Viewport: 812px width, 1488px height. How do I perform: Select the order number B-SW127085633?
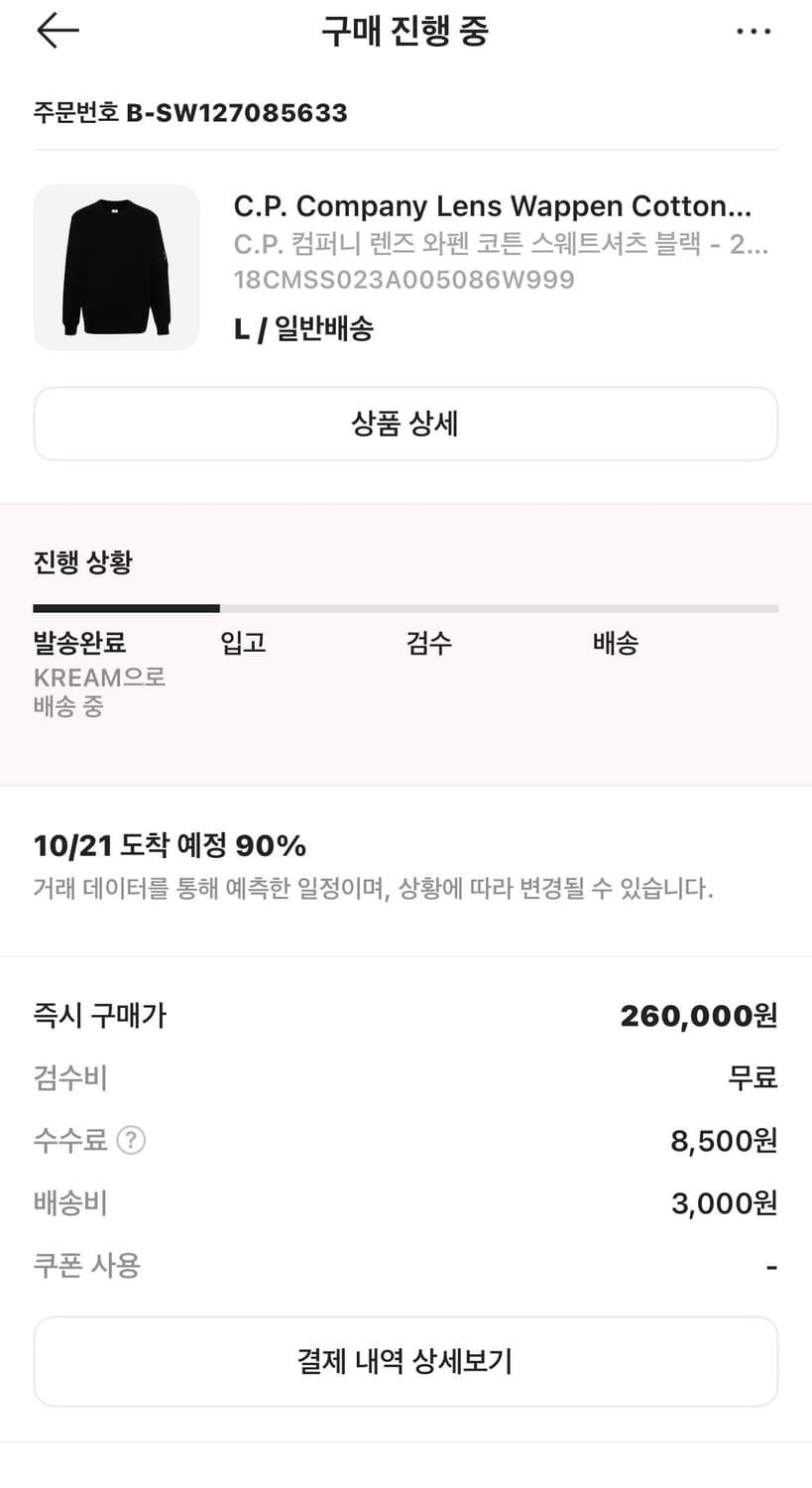point(236,113)
